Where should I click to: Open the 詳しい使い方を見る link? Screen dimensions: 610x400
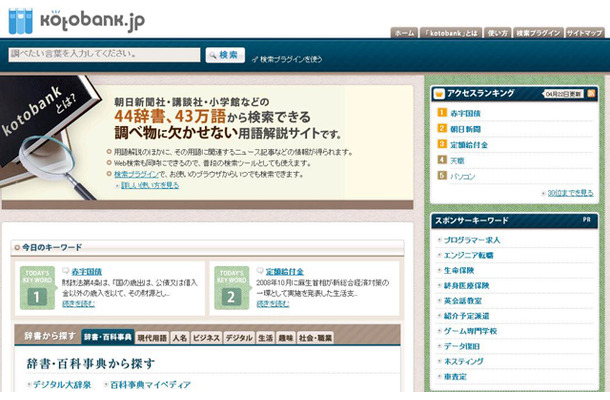coord(150,185)
